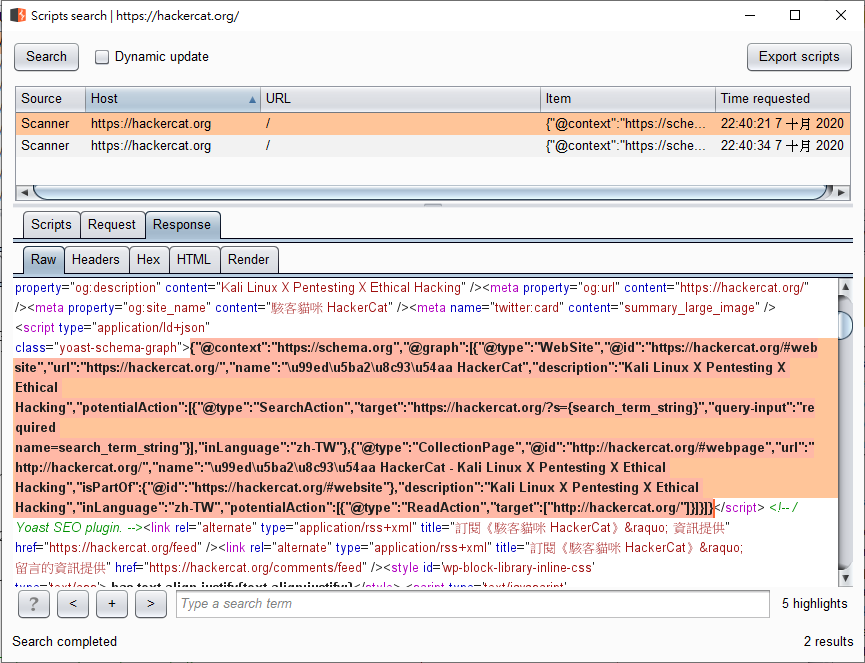
Task: Click the '5 highlights' label
Action: pyautogui.click(x=814, y=604)
